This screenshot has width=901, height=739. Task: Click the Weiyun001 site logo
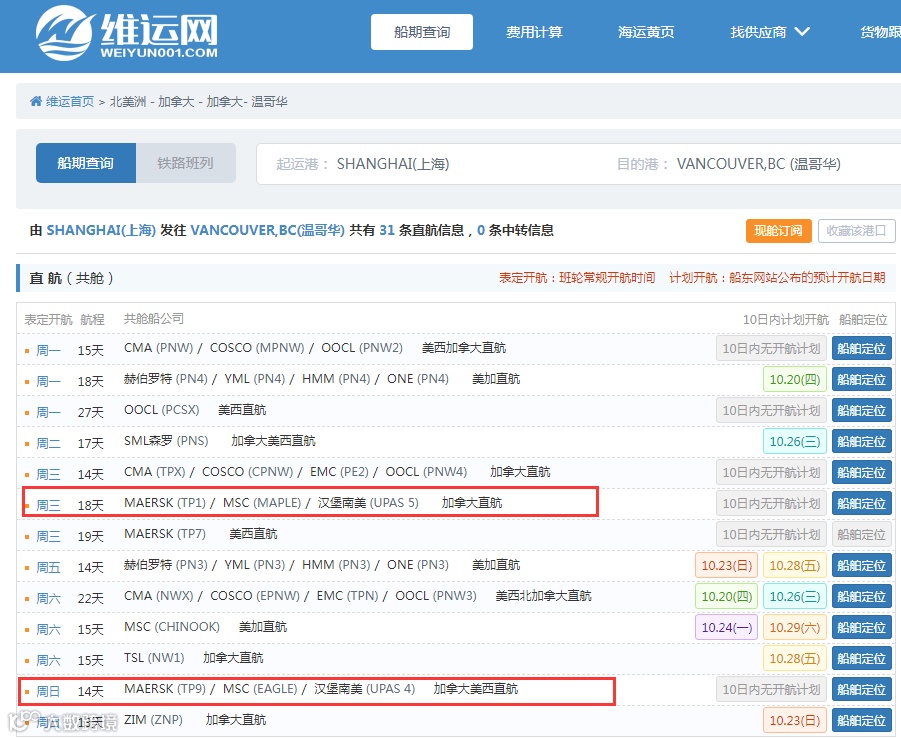127,33
